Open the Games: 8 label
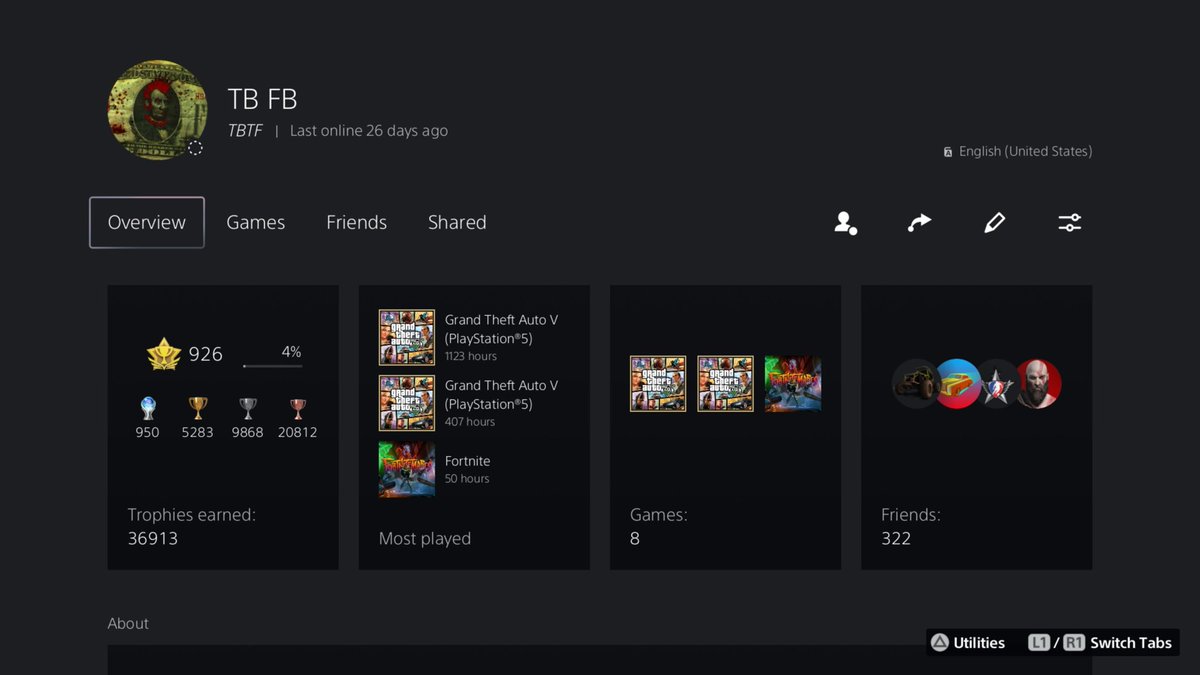 click(x=658, y=527)
